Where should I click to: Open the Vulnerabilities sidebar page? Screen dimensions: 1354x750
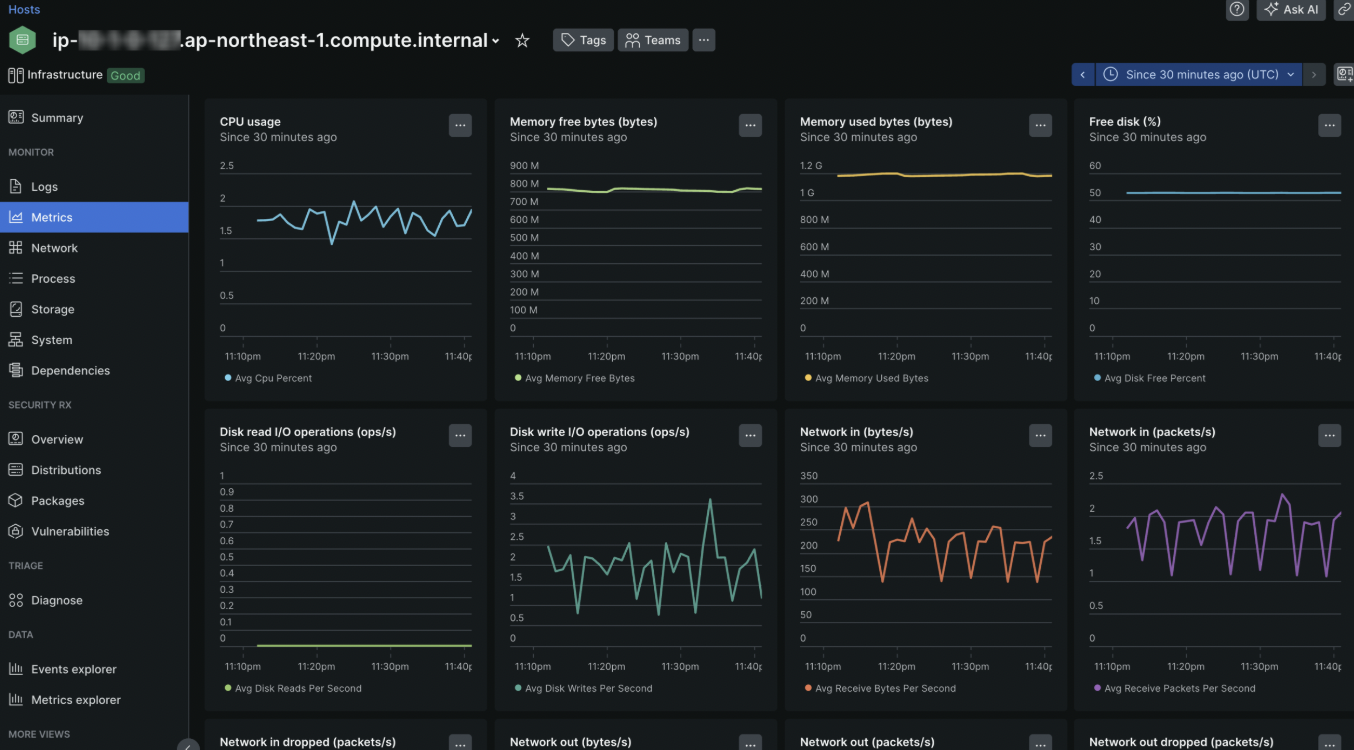(x=70, y=532)
